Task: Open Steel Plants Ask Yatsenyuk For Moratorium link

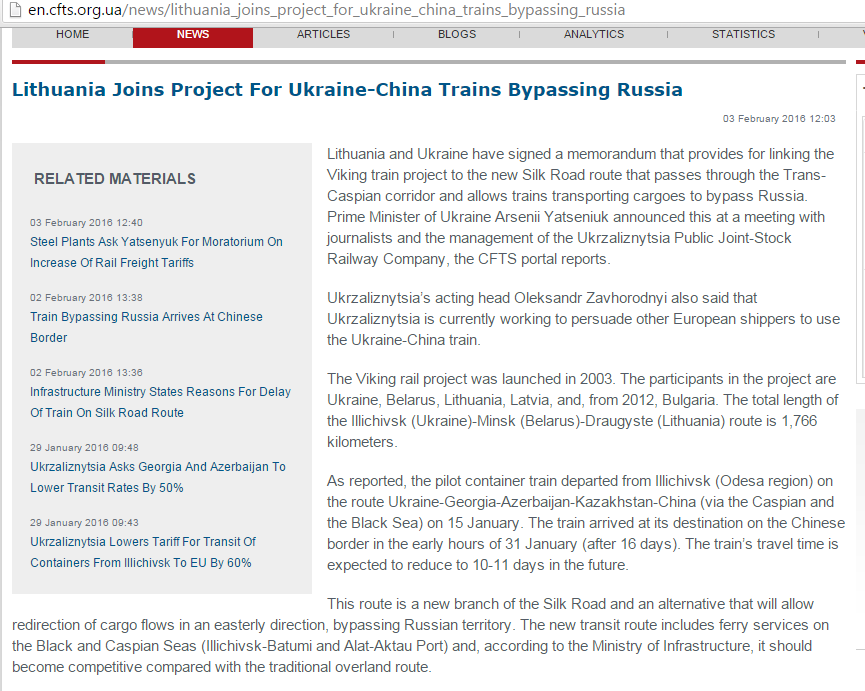Action: click(x=156, y=252)
